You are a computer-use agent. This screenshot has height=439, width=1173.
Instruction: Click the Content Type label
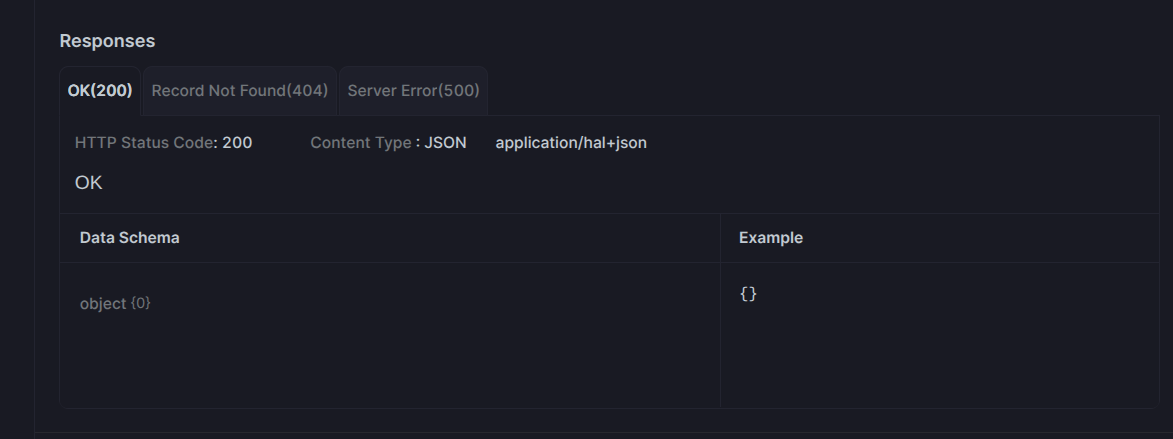tap(361, 143)
